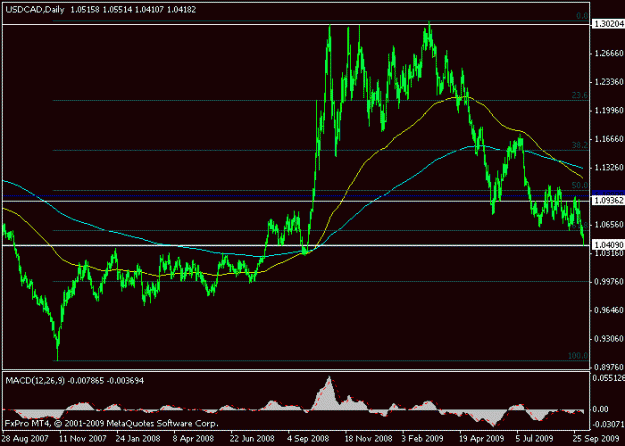
Task: Click the 0.89760 price axis label
Action: tap(609, 367)
